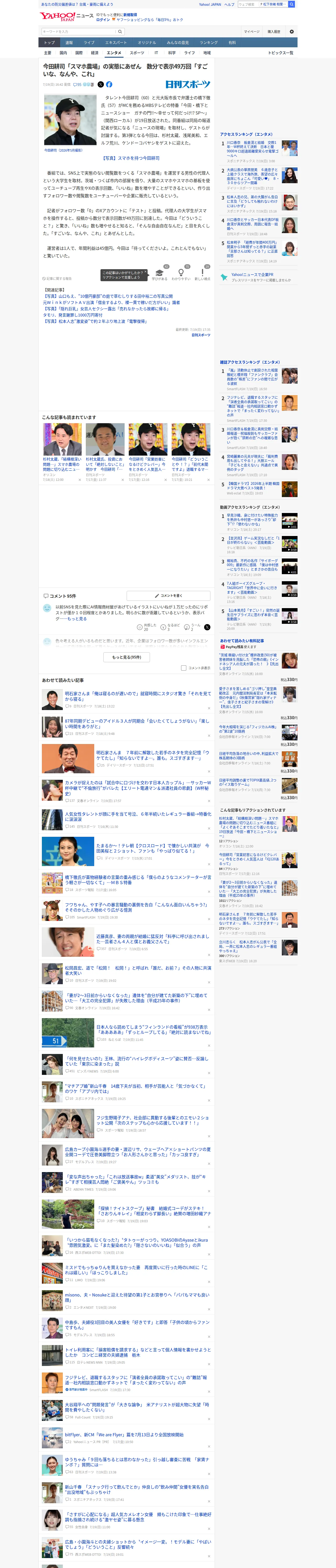Open the トピックス一覧 link

click(281, 53)
